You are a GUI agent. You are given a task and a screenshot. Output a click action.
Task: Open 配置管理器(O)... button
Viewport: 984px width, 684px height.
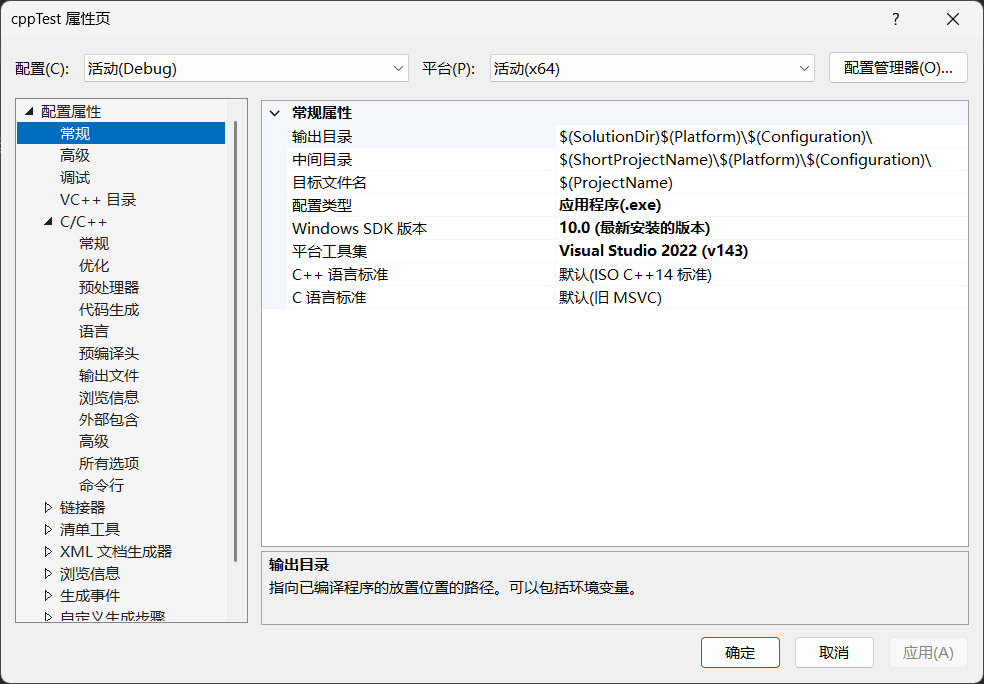tap(898, 68)
